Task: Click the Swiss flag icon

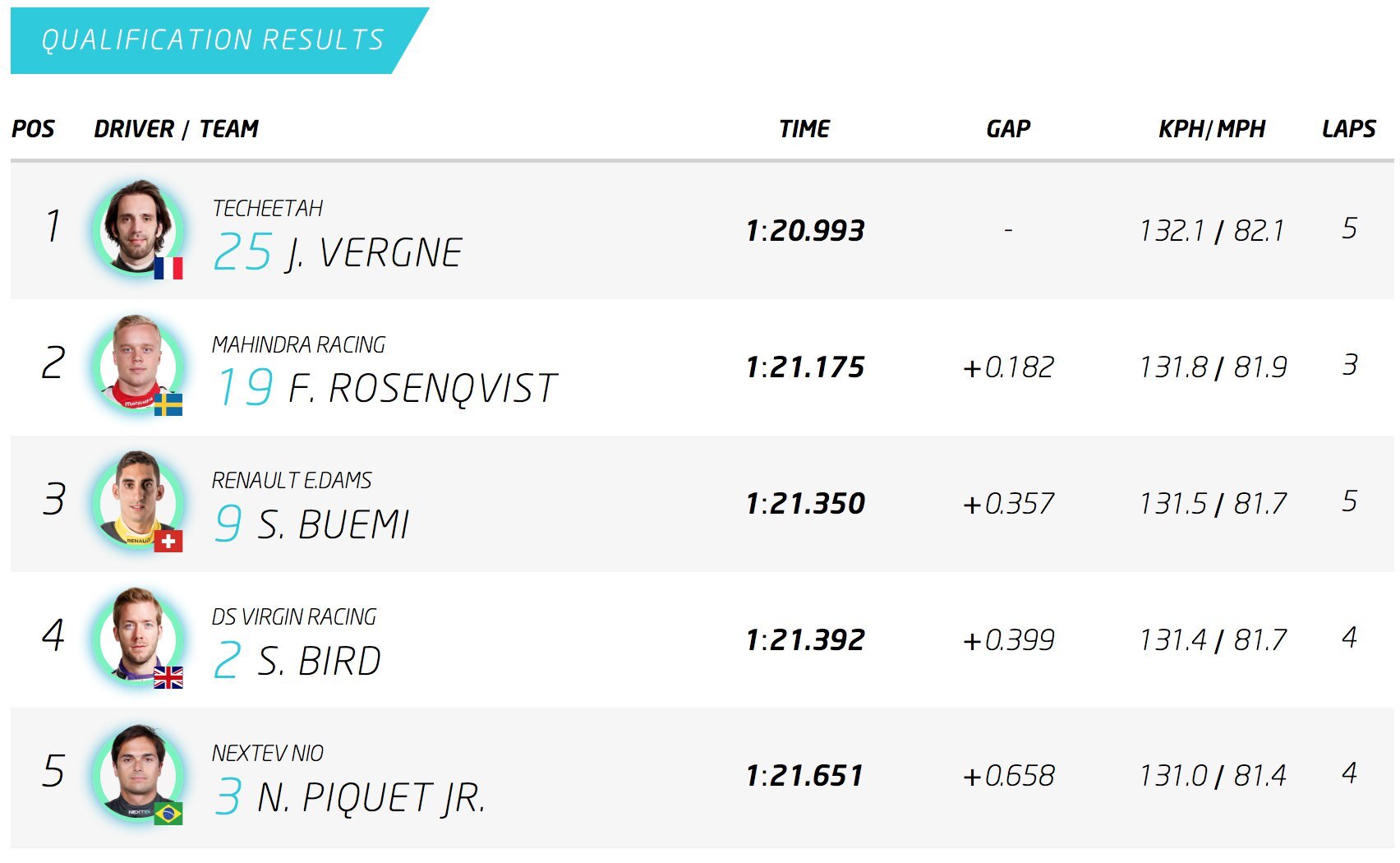Action: pos(168,541)
